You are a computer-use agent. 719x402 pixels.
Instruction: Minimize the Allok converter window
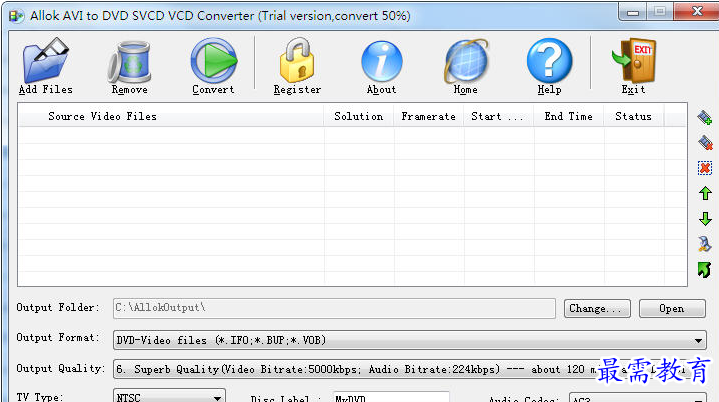(x=633, y=11)
